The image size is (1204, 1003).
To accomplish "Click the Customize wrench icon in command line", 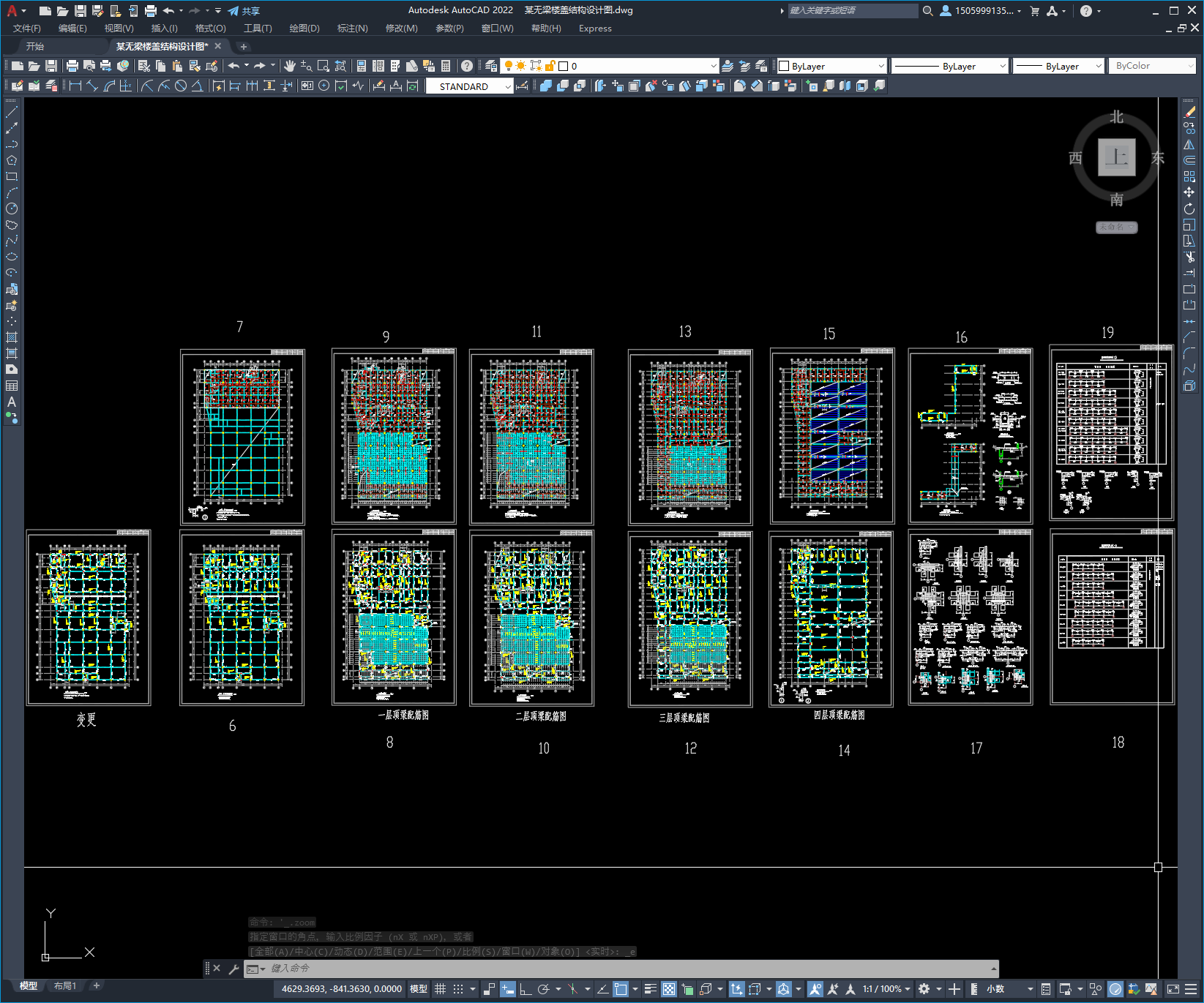I will click(x=234, y=969).
